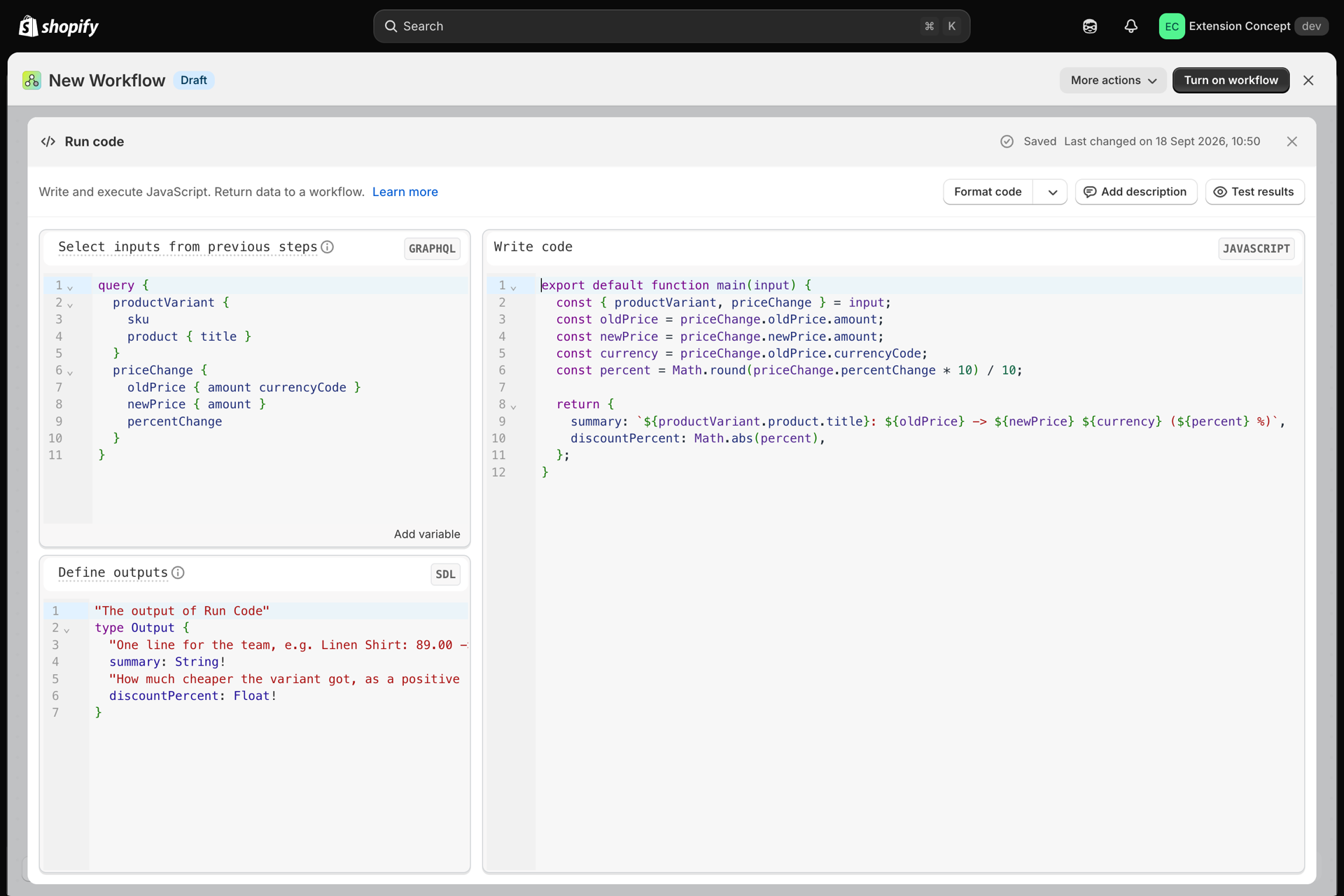Open the Sidekick assistant icon
This screenshot has height=896, width=1344.
(1090, 26)
